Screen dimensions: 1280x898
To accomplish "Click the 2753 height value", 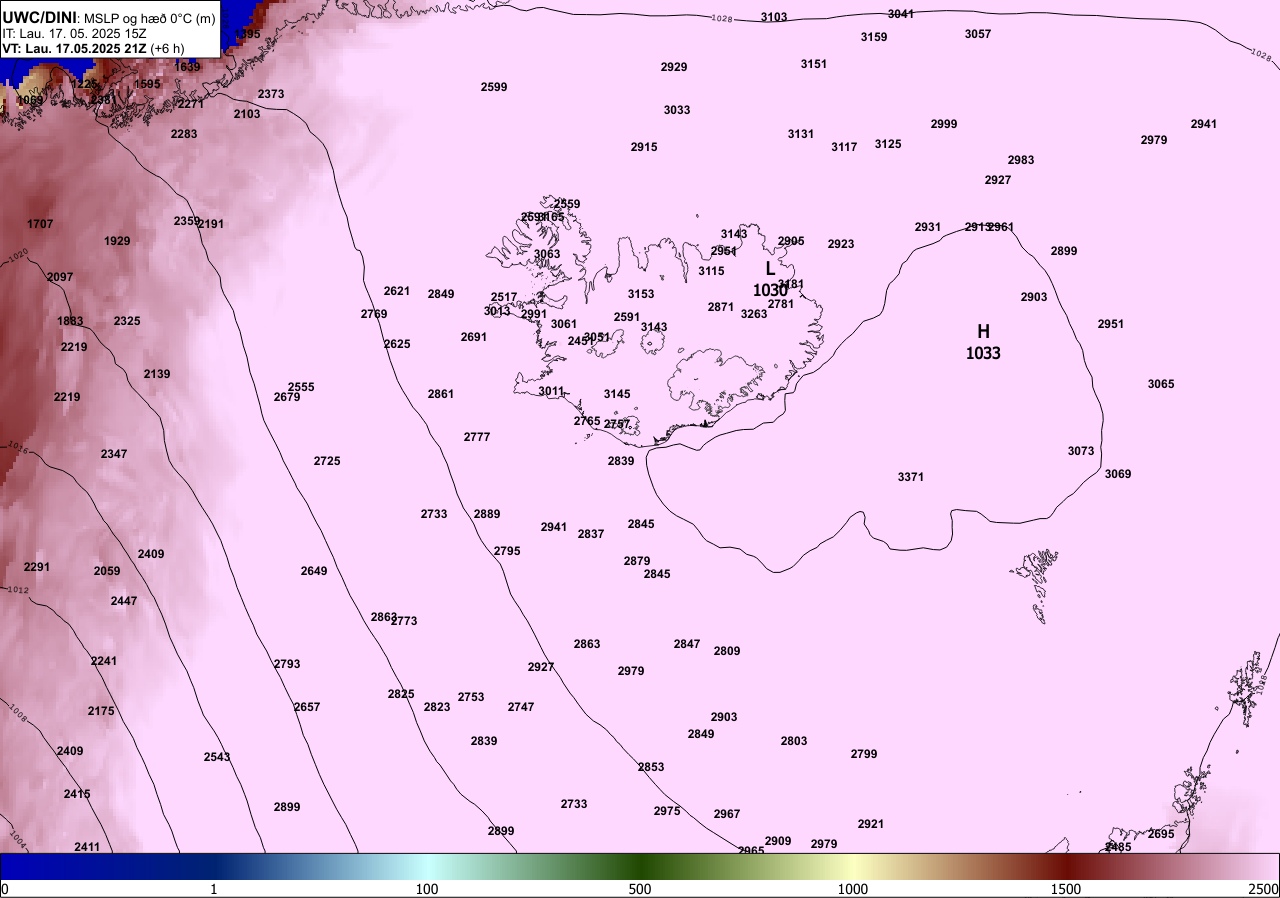I will click(471, 697).
